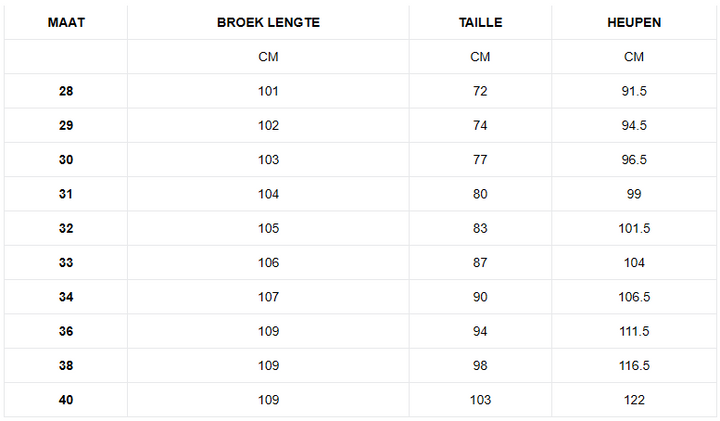Select size 28 in the MAAT column
The image size is (720, 421).
[66, 91]
